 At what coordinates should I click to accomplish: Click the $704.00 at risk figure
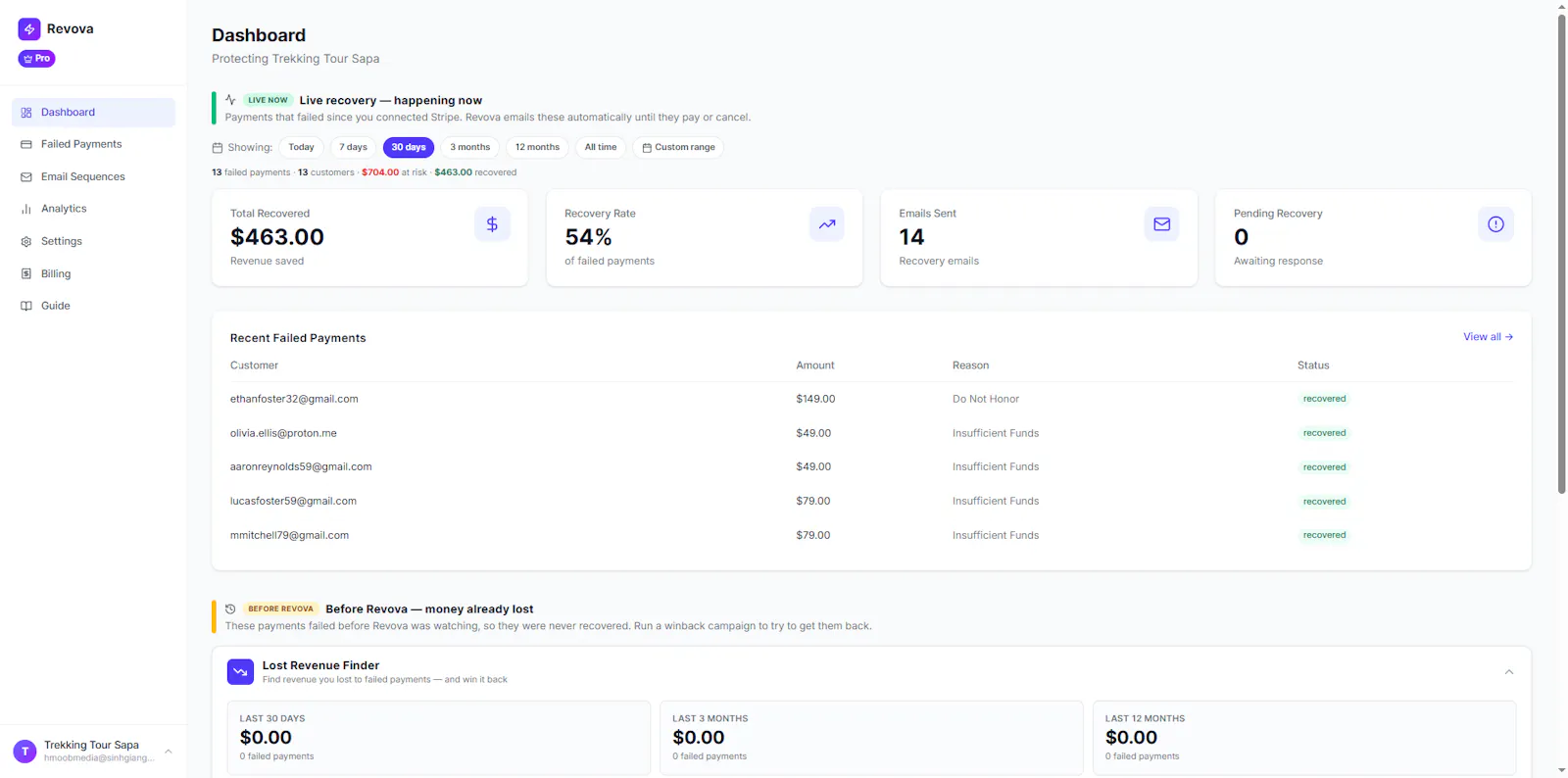pos(380,172)
